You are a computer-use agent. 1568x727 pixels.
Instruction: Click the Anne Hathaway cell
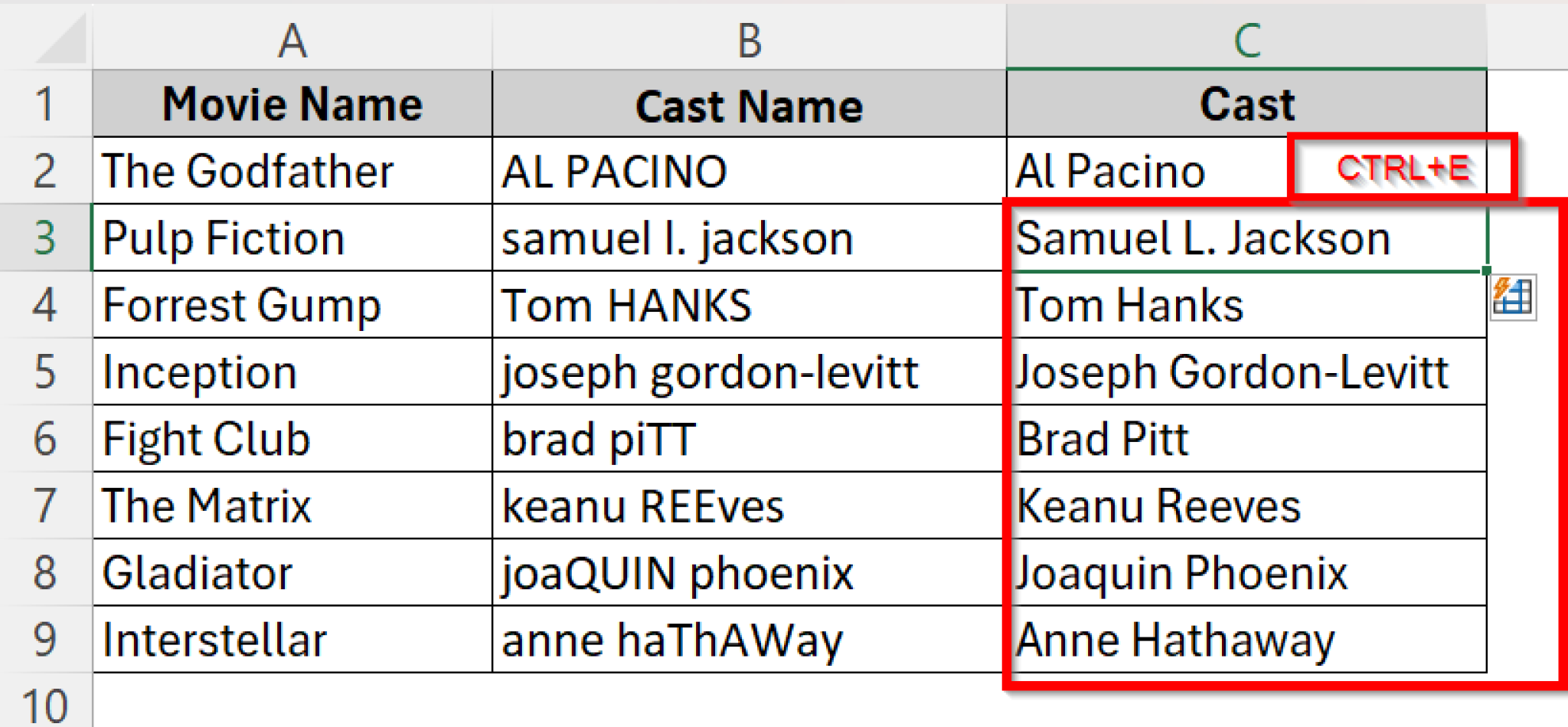pyautogui.click(x=1246, y=640)
